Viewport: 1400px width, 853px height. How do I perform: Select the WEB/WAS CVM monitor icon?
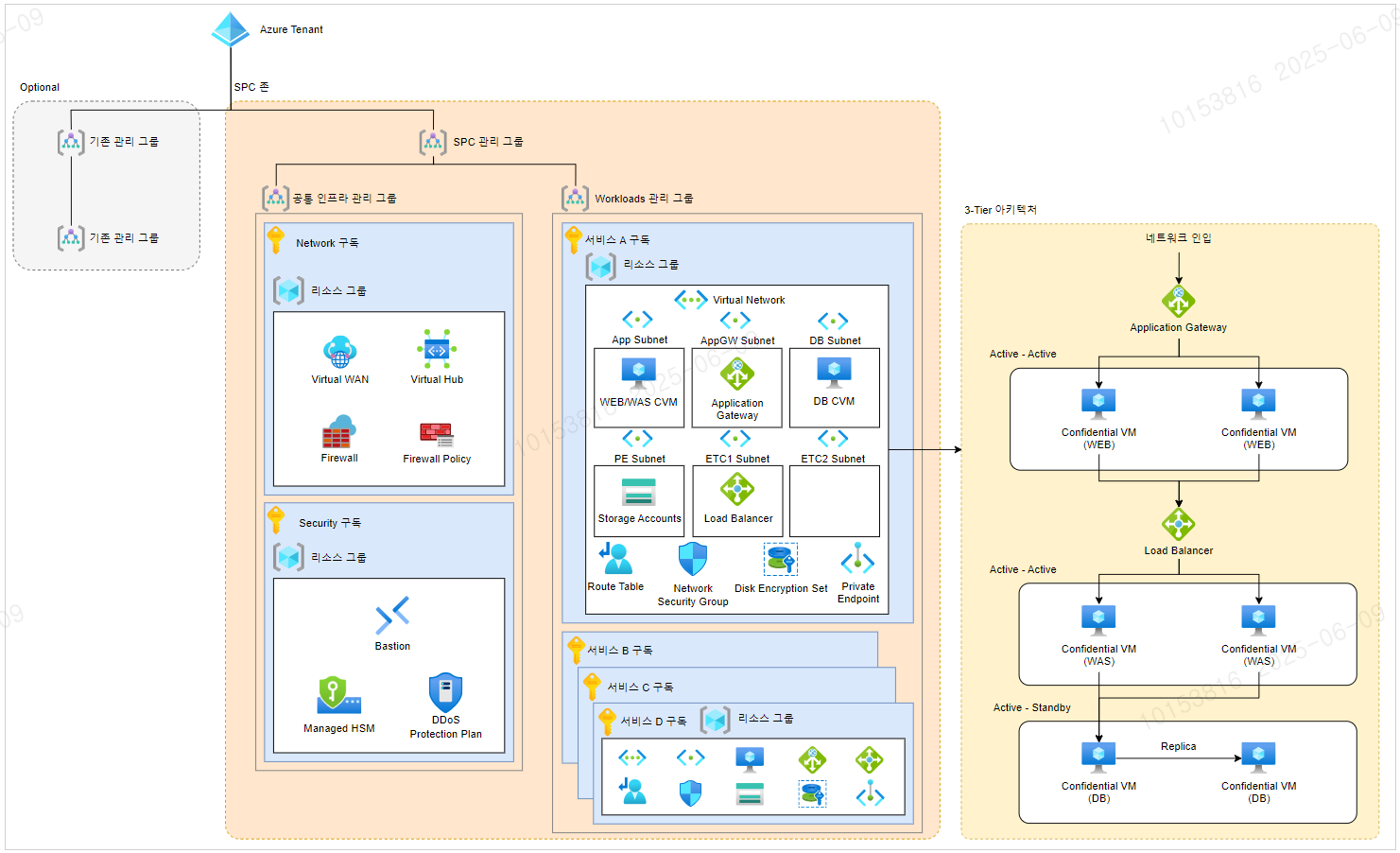click(639, 374)
